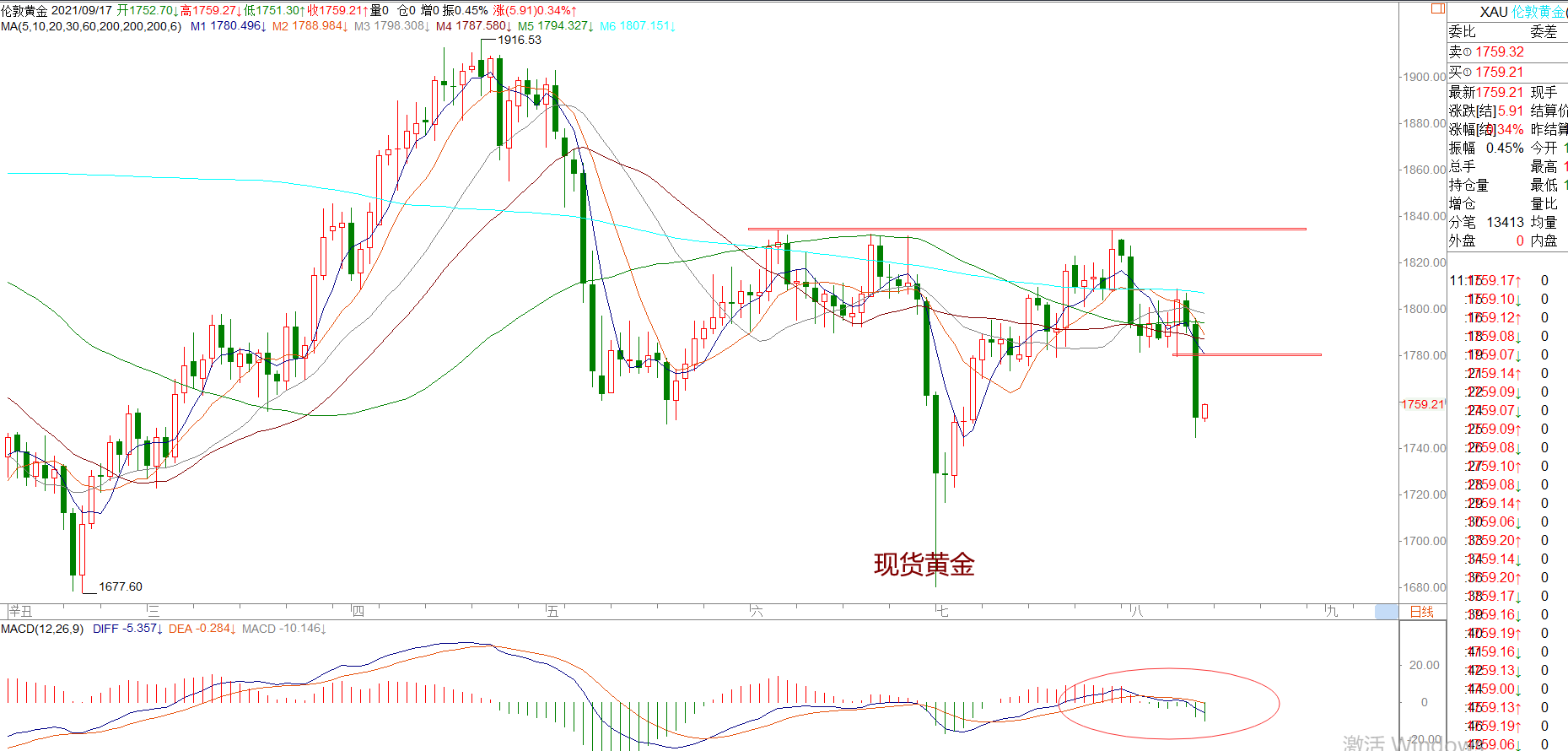Click the 七 month marker on timeline
The image size is (1568, 751).
pos(941,611)
